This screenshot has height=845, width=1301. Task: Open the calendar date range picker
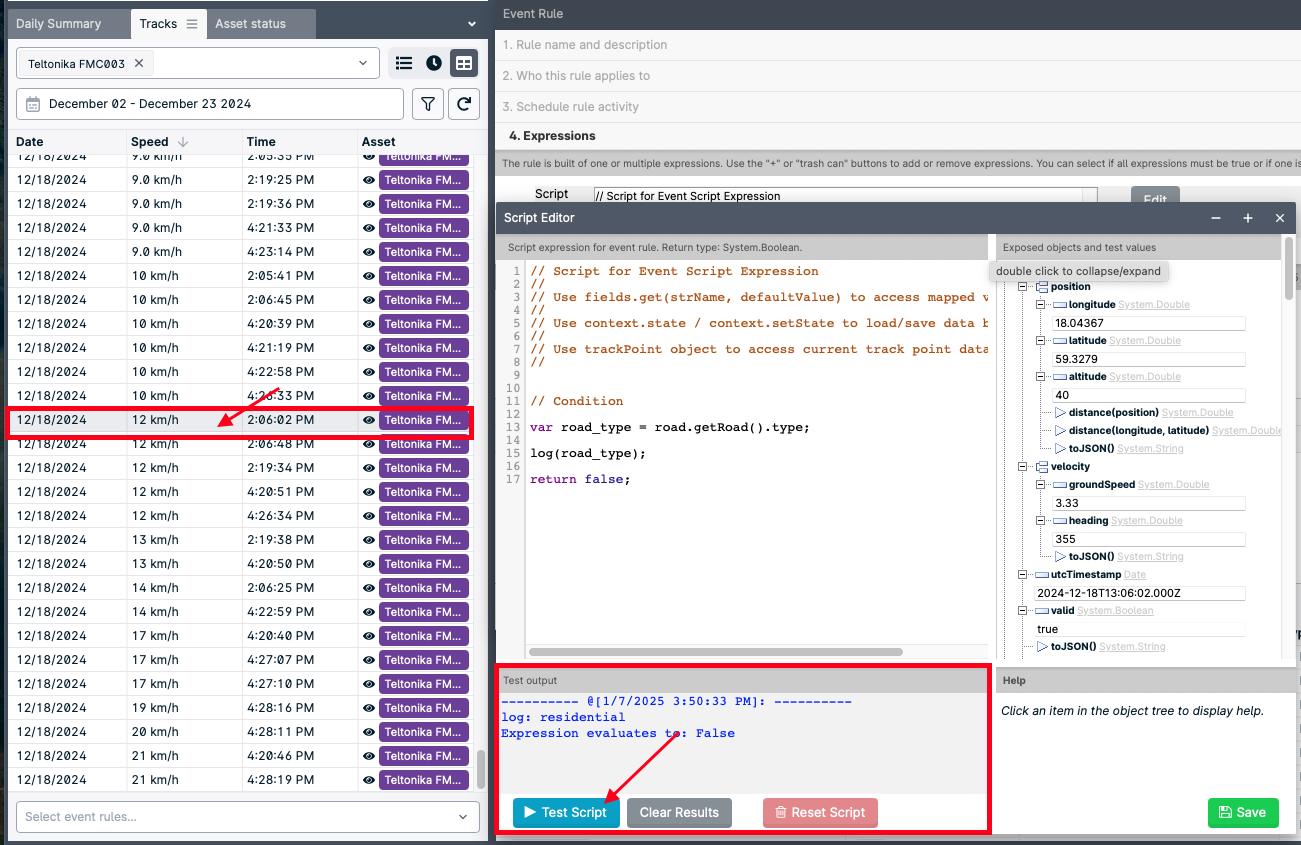33,104
